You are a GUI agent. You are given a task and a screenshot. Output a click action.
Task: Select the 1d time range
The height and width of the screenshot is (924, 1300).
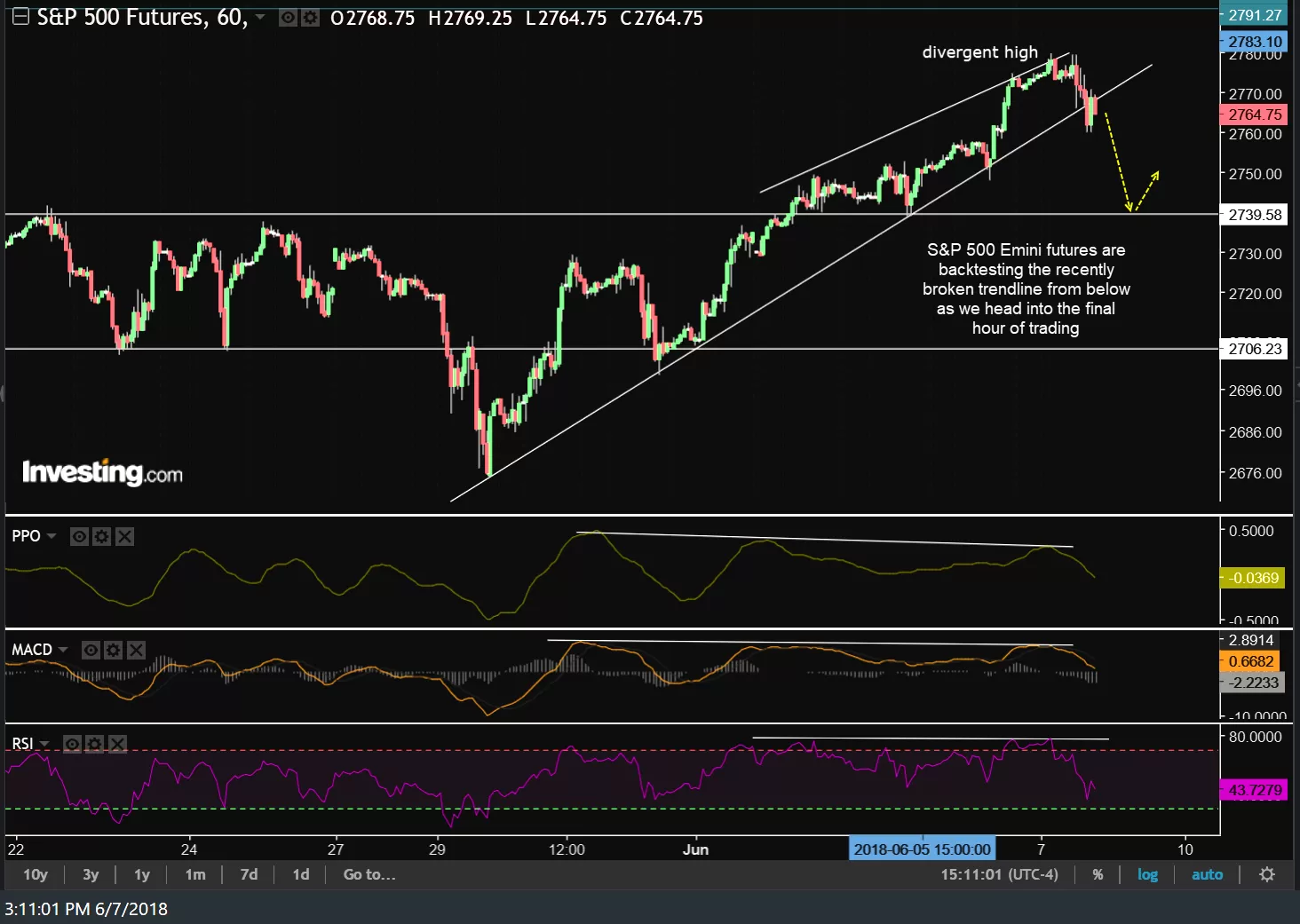[x=301, y=874]
